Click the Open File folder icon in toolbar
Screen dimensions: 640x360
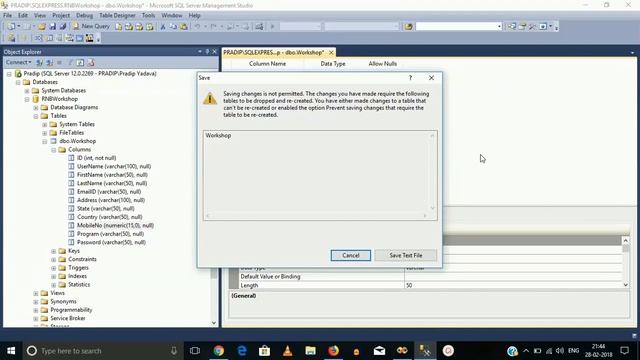click(42, 27)
